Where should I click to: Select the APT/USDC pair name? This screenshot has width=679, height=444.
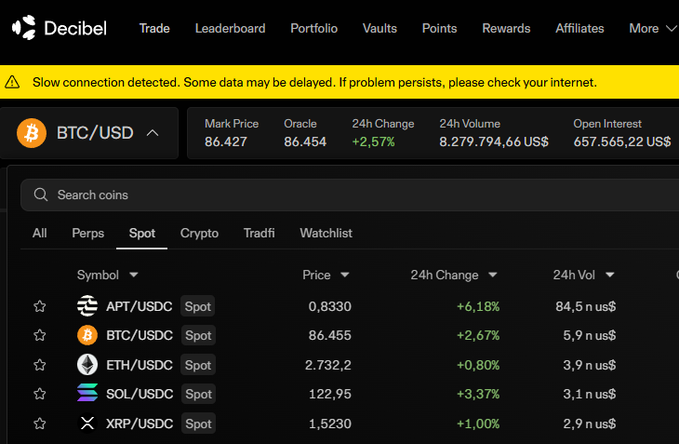pos(139,306)
